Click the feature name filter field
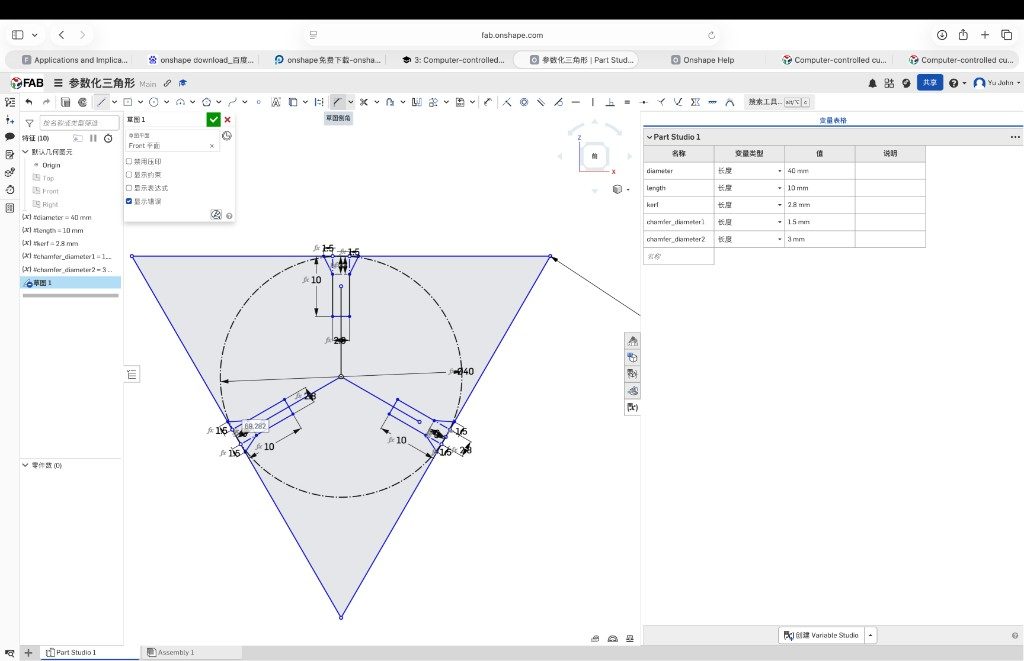The width and height of the screenshot is (1024, 661). pyautogui.click(x=78, y=123)
